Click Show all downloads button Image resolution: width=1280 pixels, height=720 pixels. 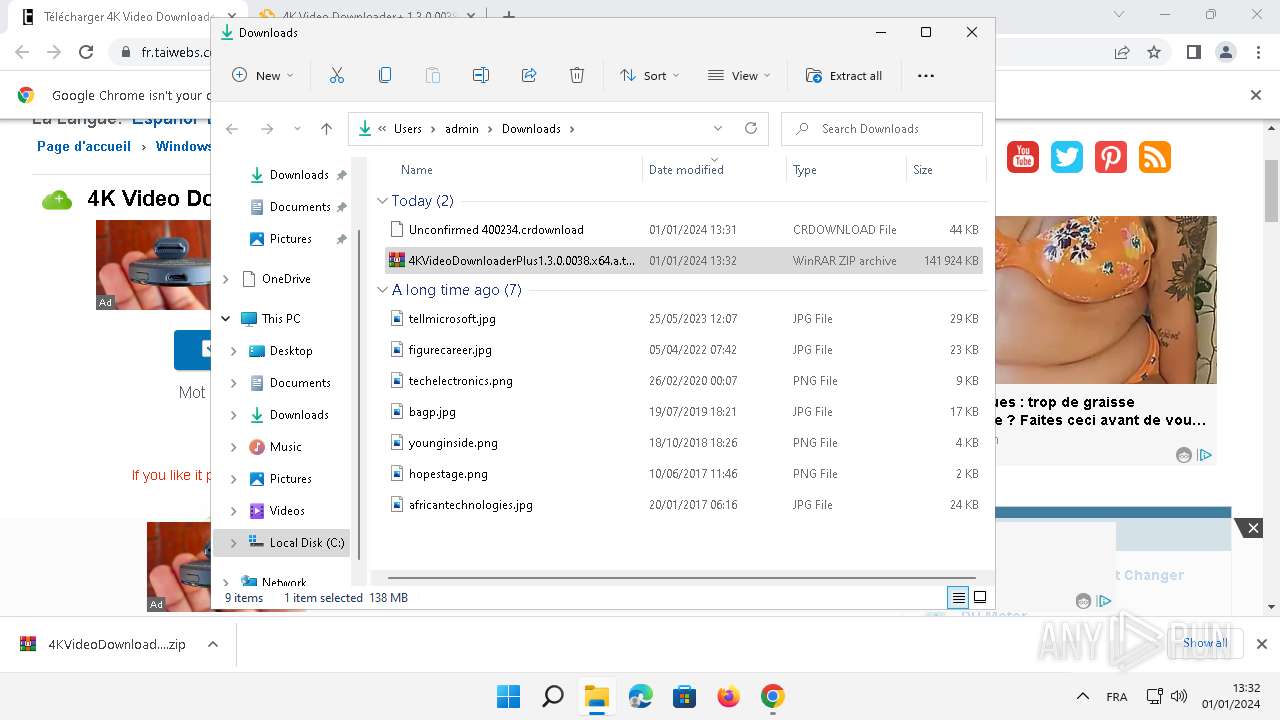tap(1205, 643)
